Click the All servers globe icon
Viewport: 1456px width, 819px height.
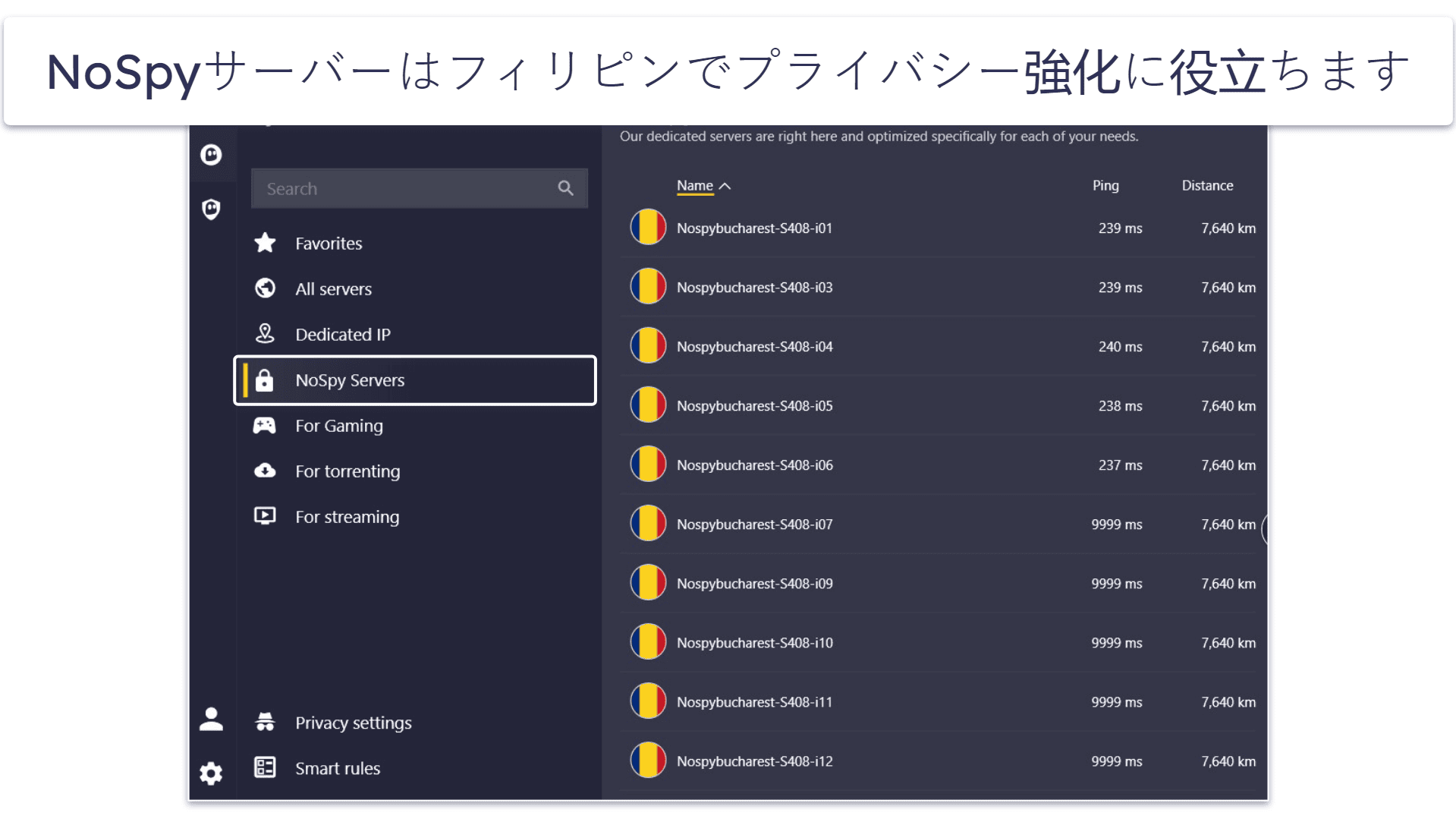tap(265, 288)
